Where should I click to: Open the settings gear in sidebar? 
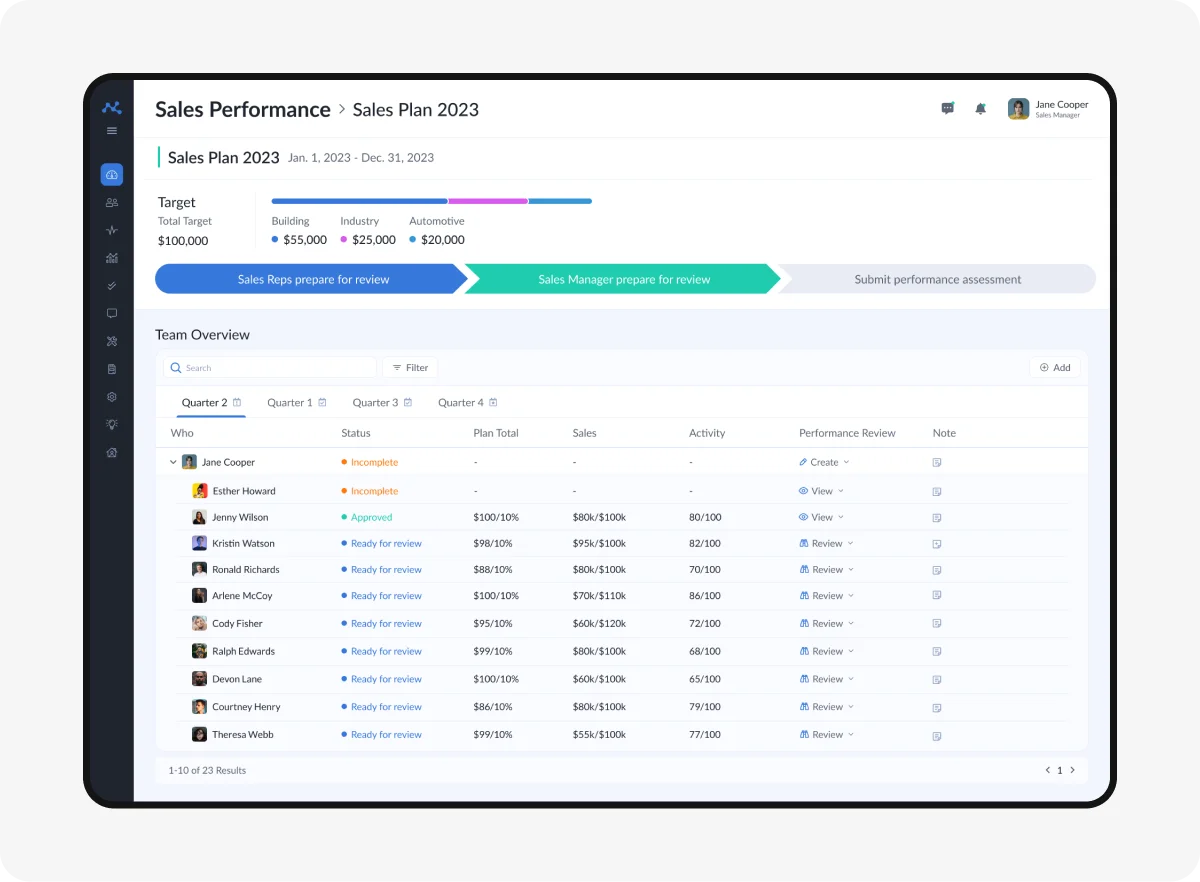(111, 397)
